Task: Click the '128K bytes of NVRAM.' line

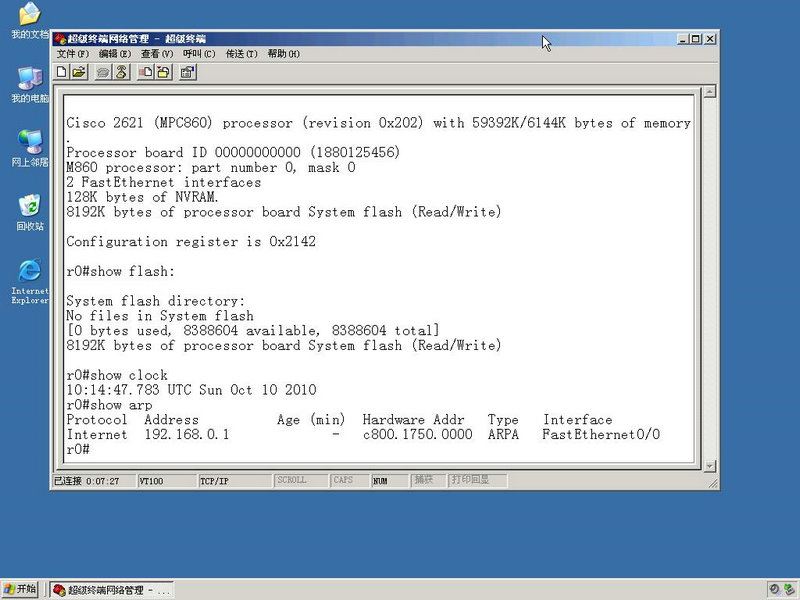Action: pyautogui.click(x=142, y=197)
